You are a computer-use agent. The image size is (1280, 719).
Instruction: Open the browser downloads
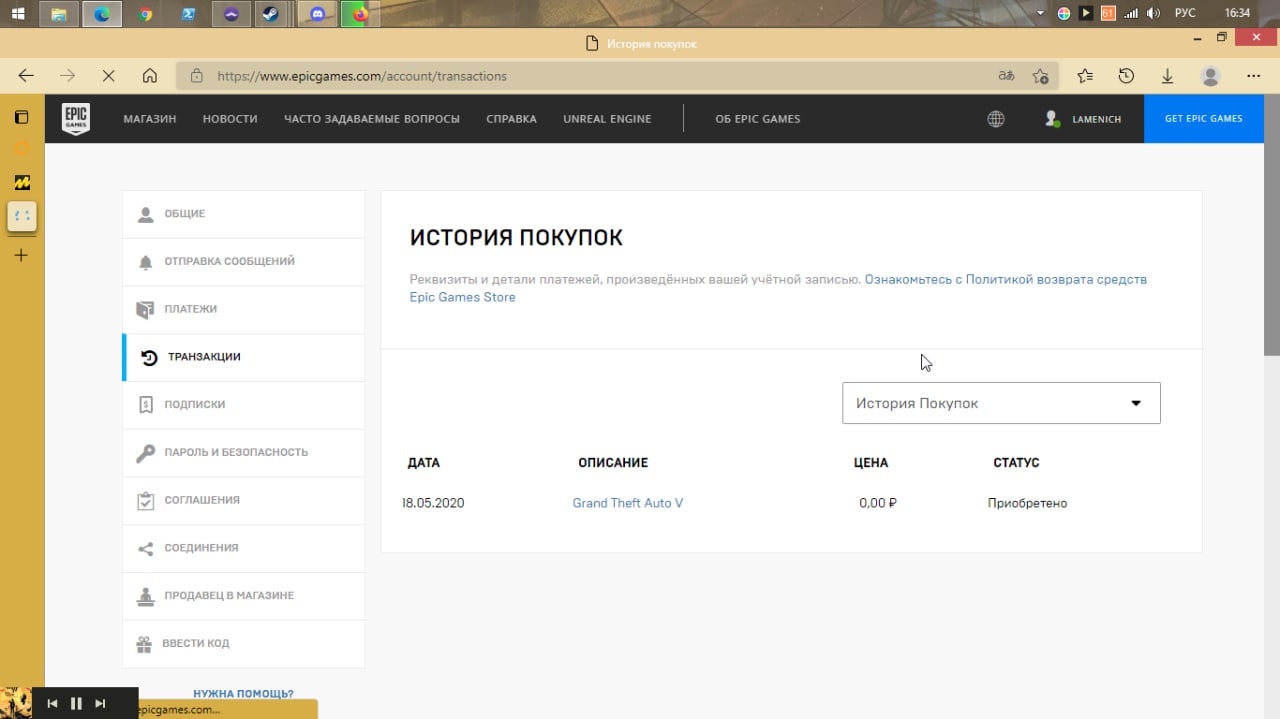pos(1167,76)
